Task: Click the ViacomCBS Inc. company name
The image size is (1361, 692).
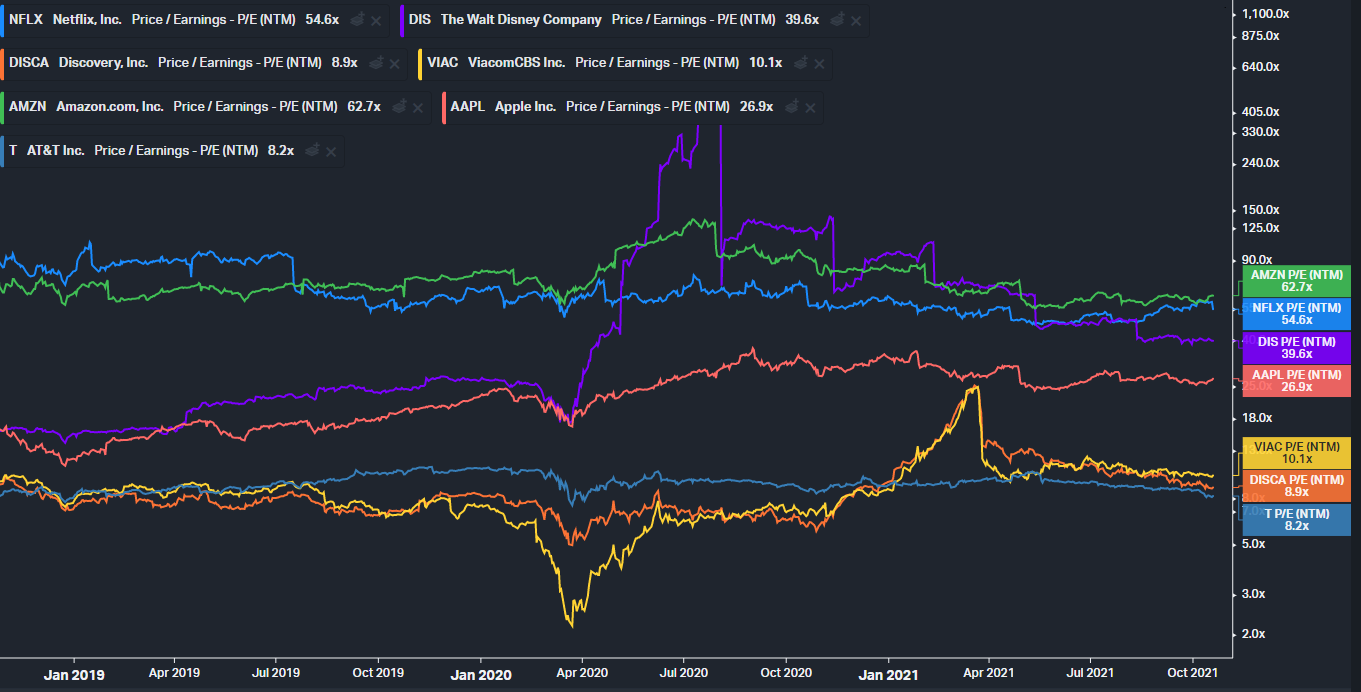Action: click(x=517, y=63)
